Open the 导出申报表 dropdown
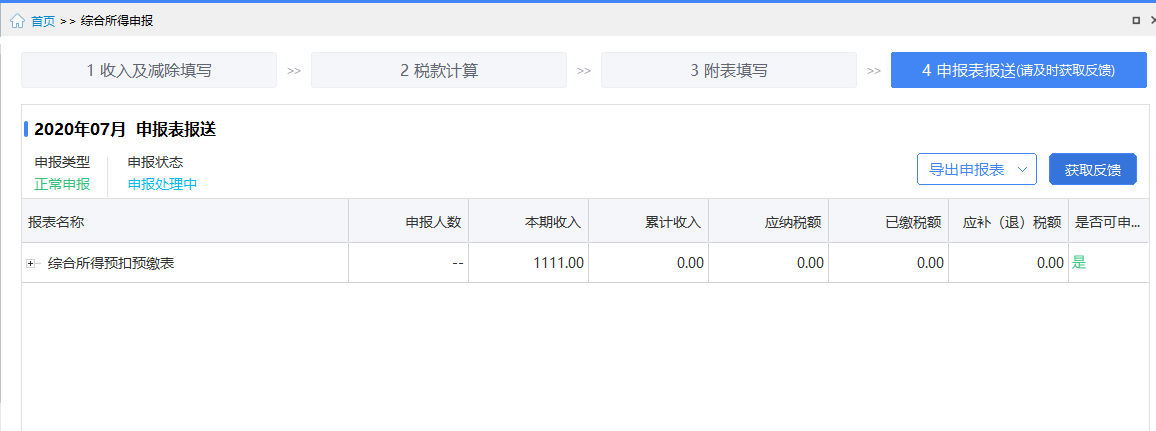The width and height of the screenshot is (1156, 431). click(x=977, y=169)
